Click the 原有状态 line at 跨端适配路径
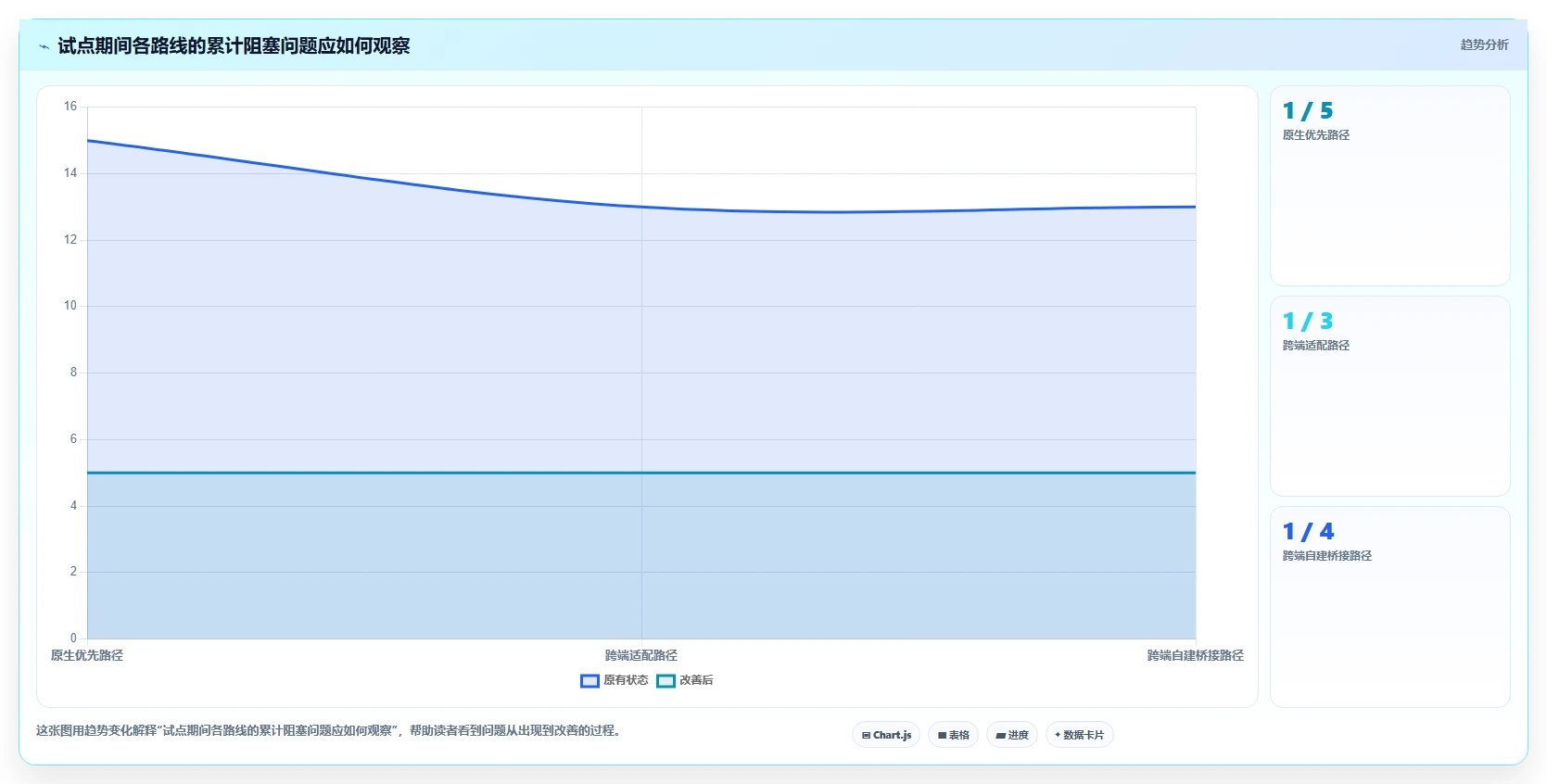 point(641,207)
